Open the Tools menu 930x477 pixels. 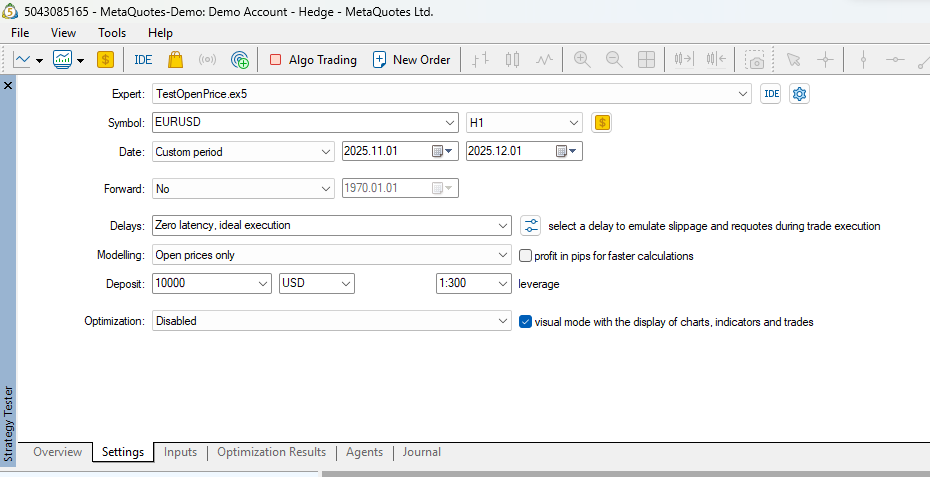point(112,33)
